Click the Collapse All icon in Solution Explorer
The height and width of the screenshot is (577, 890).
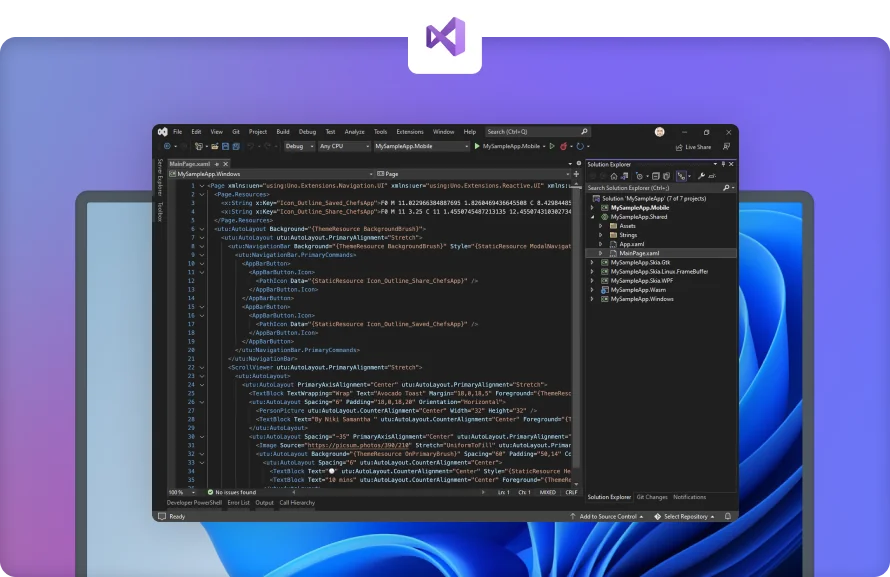point(656,175)
